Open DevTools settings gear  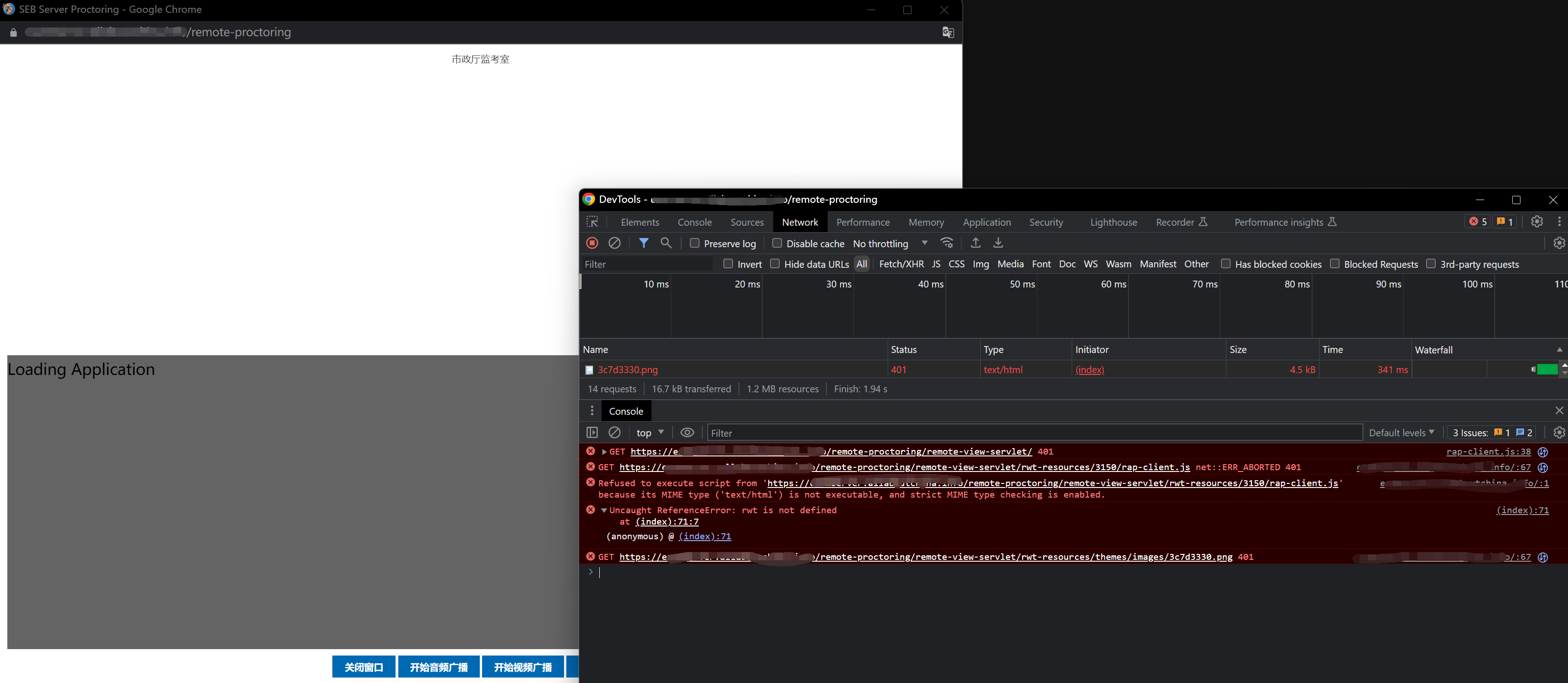pyautogui.click(x=1537, y=222)
